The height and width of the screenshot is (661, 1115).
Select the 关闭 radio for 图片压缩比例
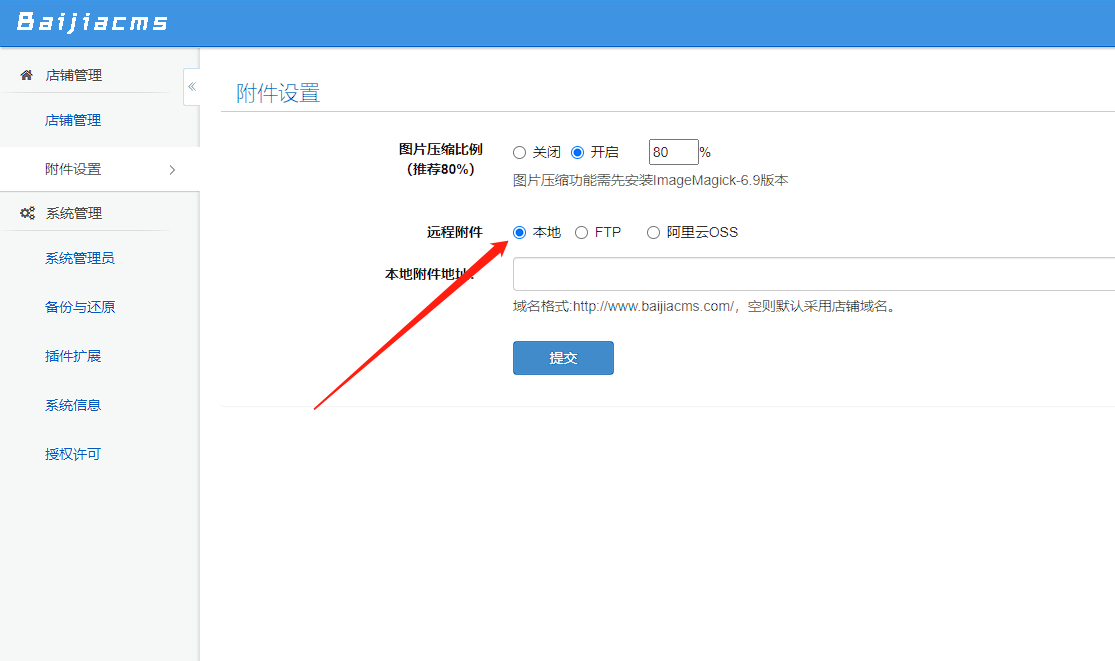point(520,152)
